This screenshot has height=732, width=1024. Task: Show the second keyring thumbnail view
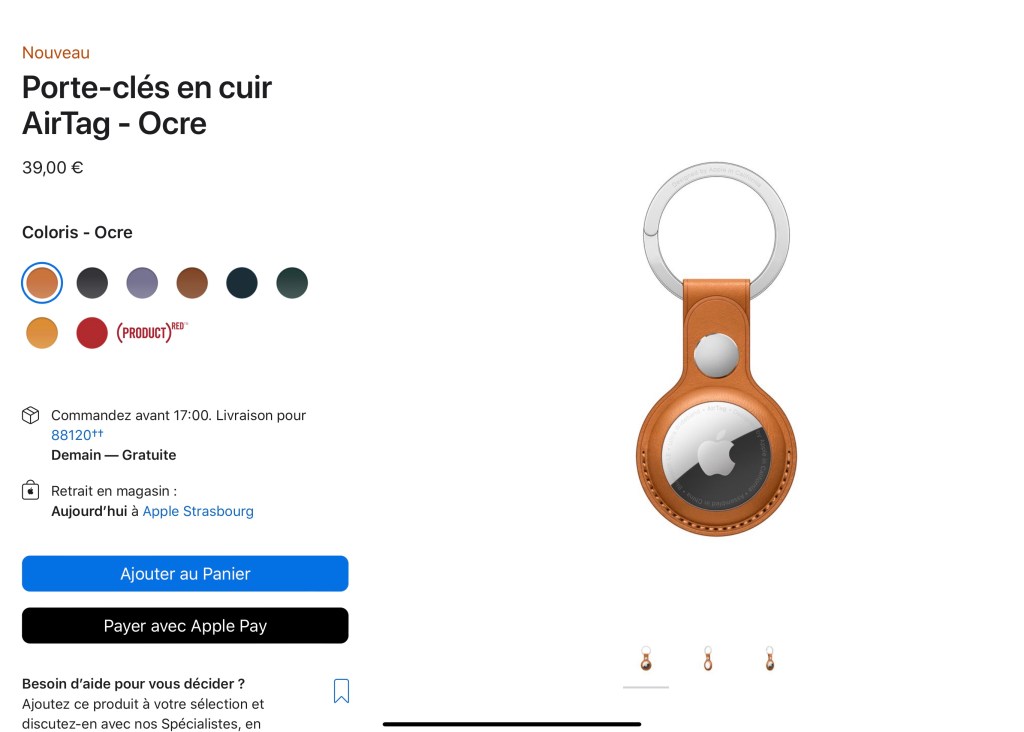click(708, 659)
